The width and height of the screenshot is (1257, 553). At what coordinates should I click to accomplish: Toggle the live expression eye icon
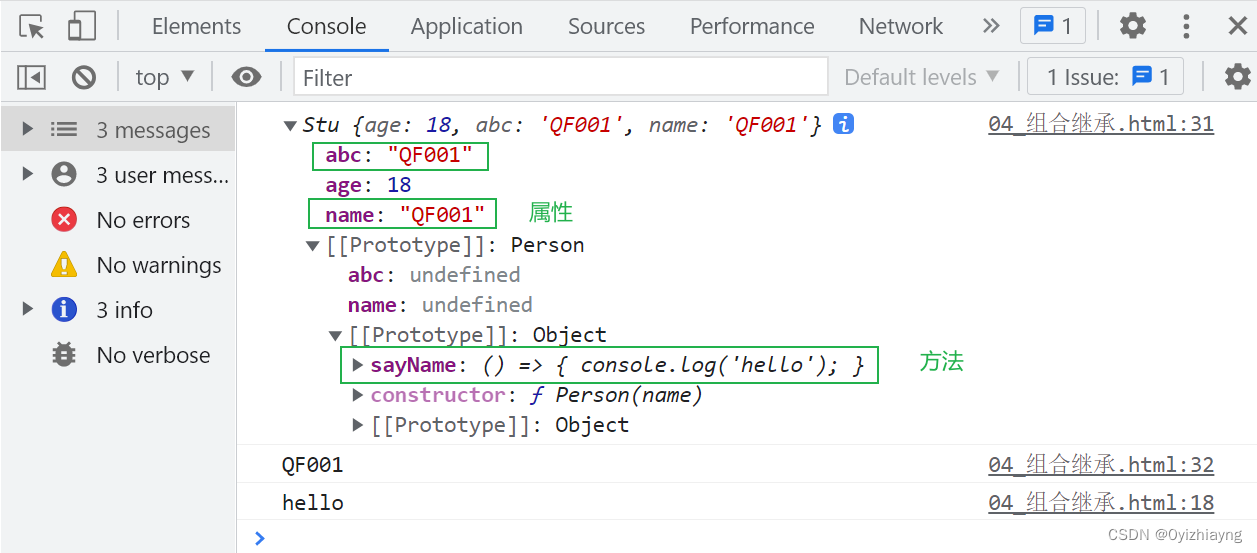pyautogui.click(x=246, y=77)
